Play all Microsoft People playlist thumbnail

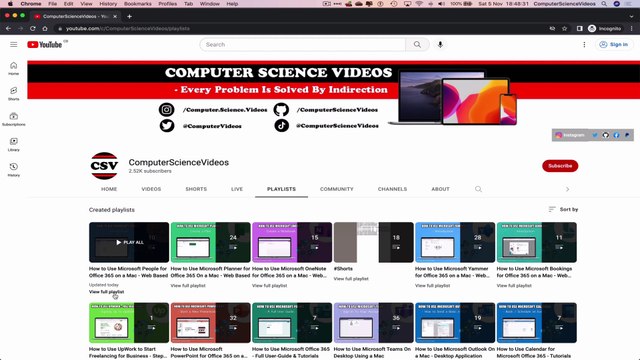[x=129, y=242]
